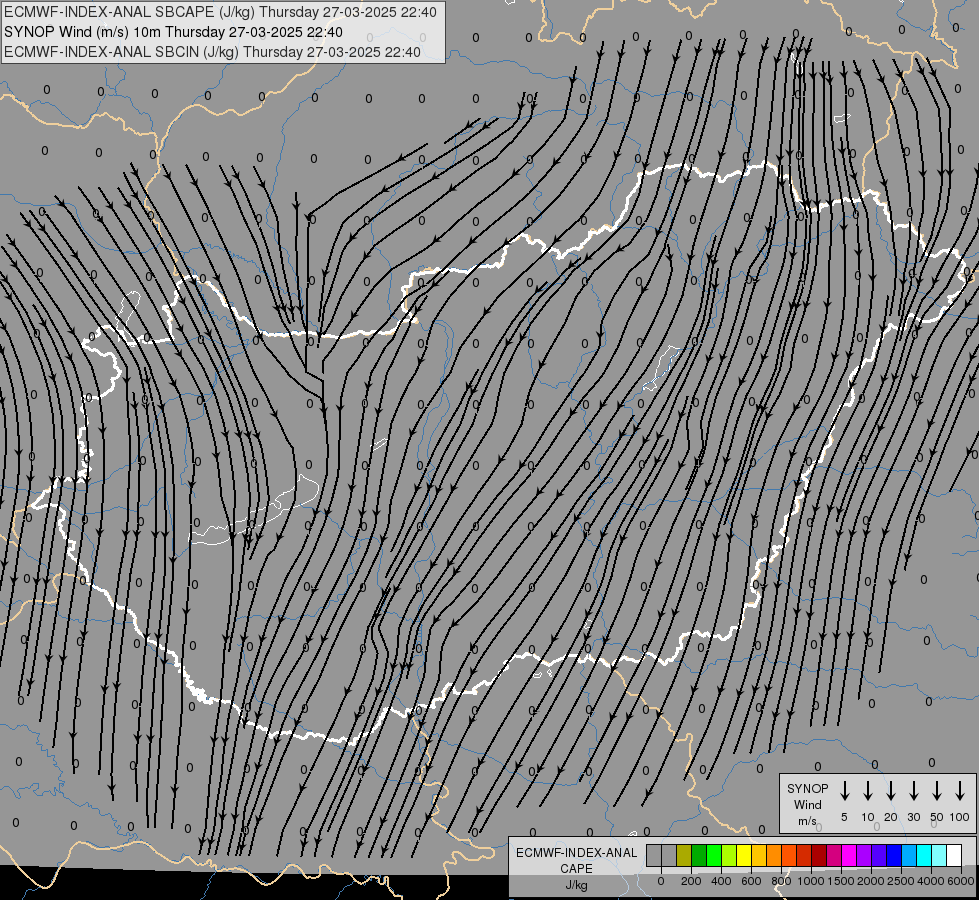Click the '100' wind speed label
Image resolution: width=979 pixels, height=900 pixels.
pyautogui.click(x=960, y=817)
